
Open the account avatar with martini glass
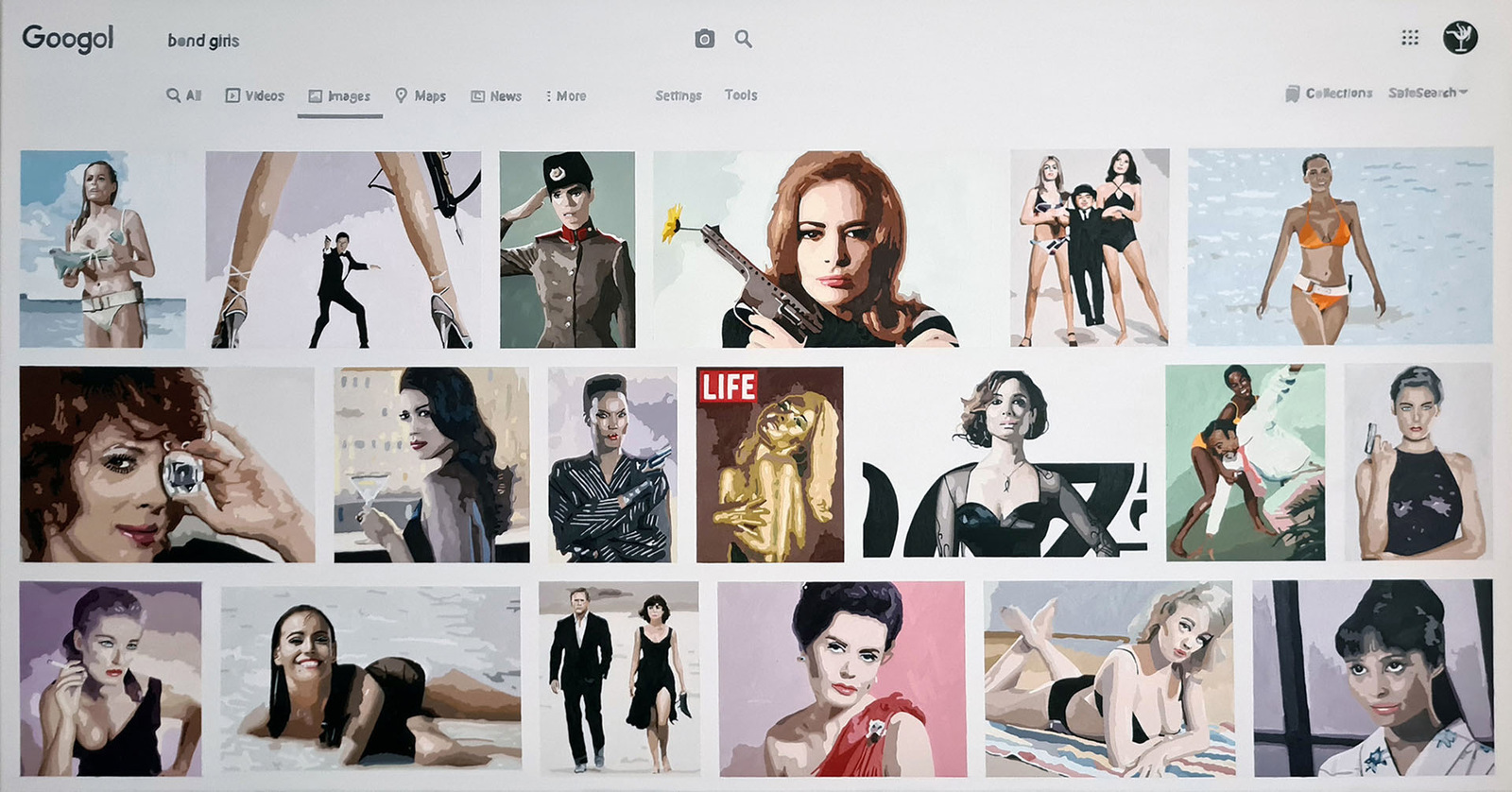[x=1460, y=38]
